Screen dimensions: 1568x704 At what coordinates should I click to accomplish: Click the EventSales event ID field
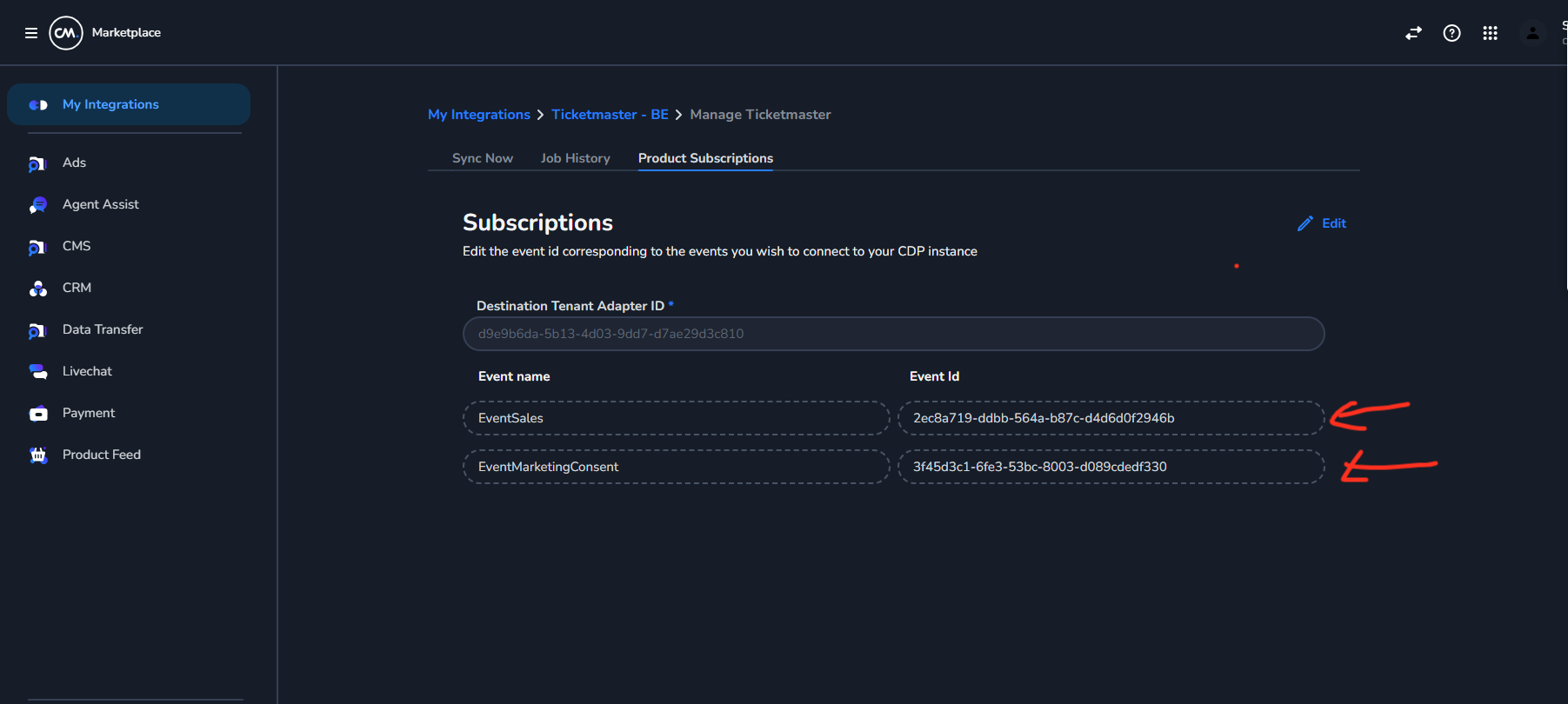pos(1111,418)
